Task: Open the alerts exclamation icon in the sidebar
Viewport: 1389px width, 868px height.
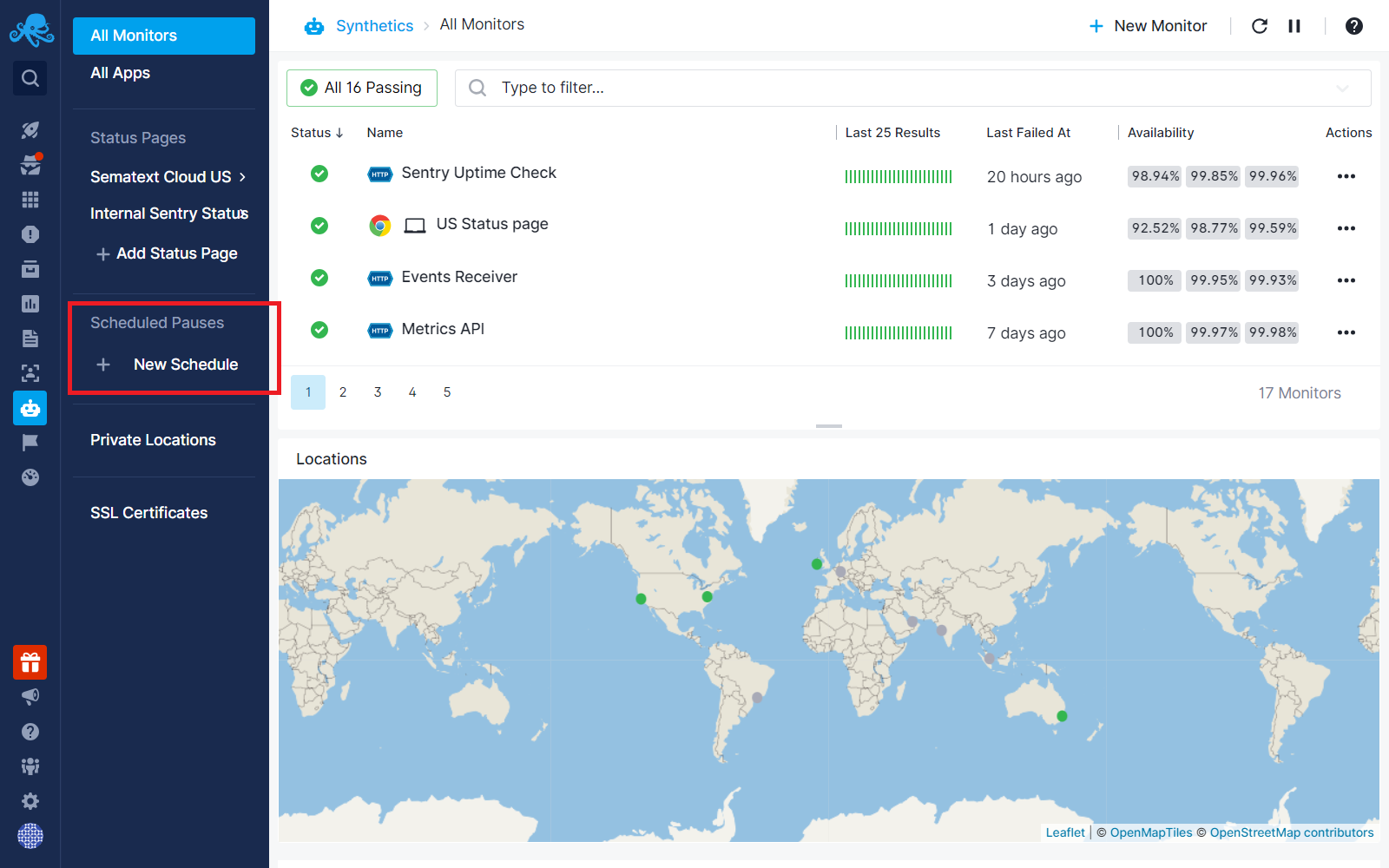Action: pyautogui.click(x=30, y=234)
